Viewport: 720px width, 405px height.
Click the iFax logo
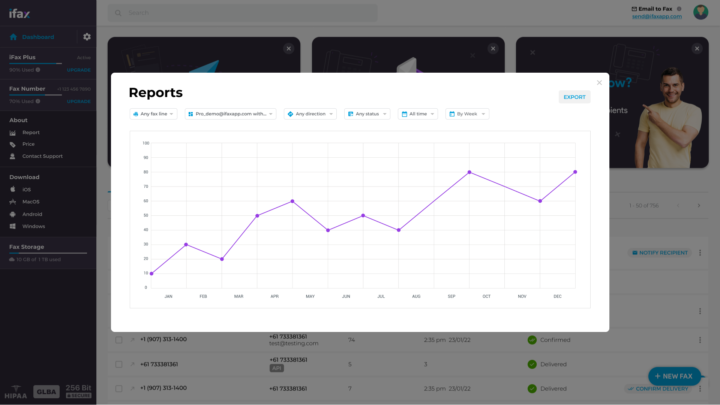coord(19,14)
